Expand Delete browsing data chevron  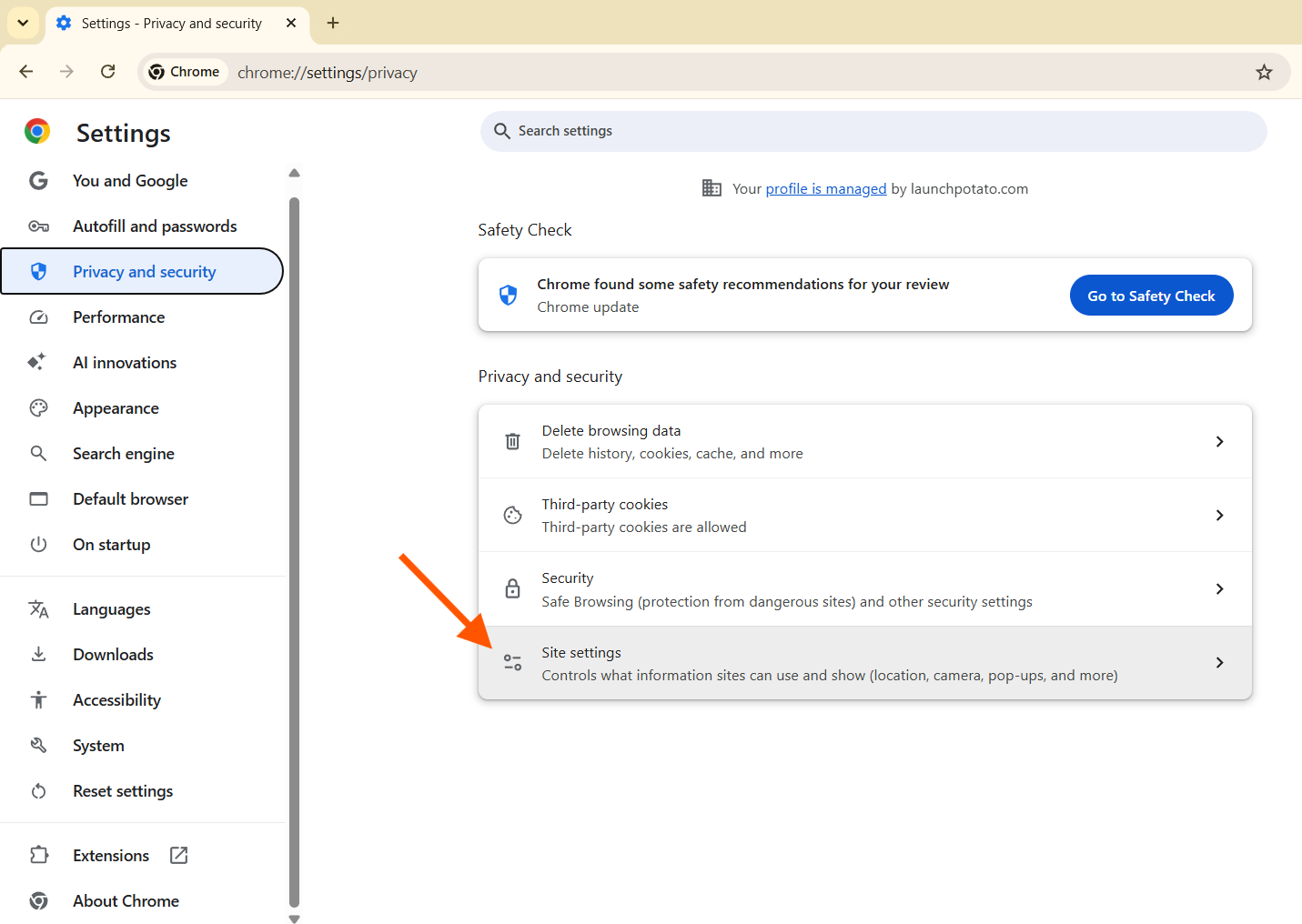click(x=1219, y=442)
